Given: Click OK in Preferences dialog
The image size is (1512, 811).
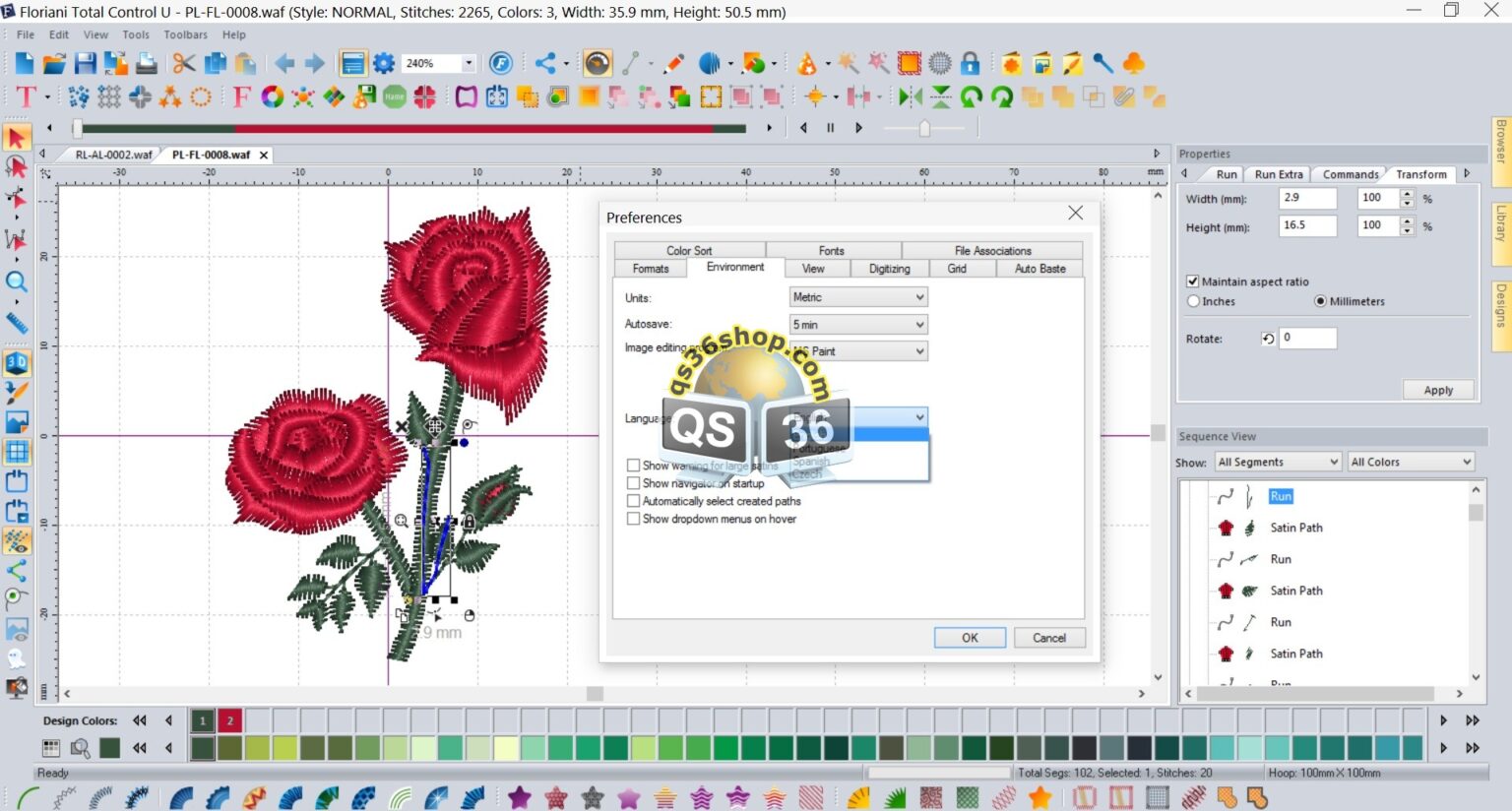Looking at the screenshot, I should tap(970, 638).
